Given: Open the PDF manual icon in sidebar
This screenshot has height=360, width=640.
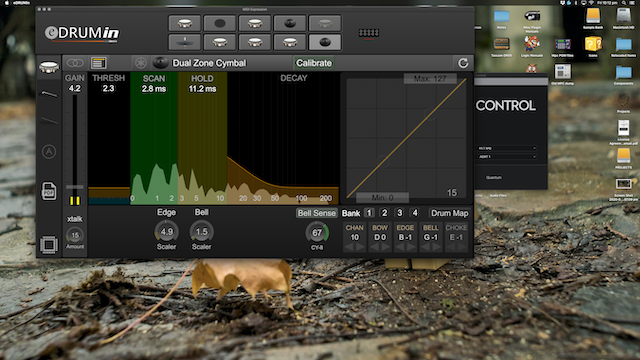Looking at the screenshot, I should 49,191.
